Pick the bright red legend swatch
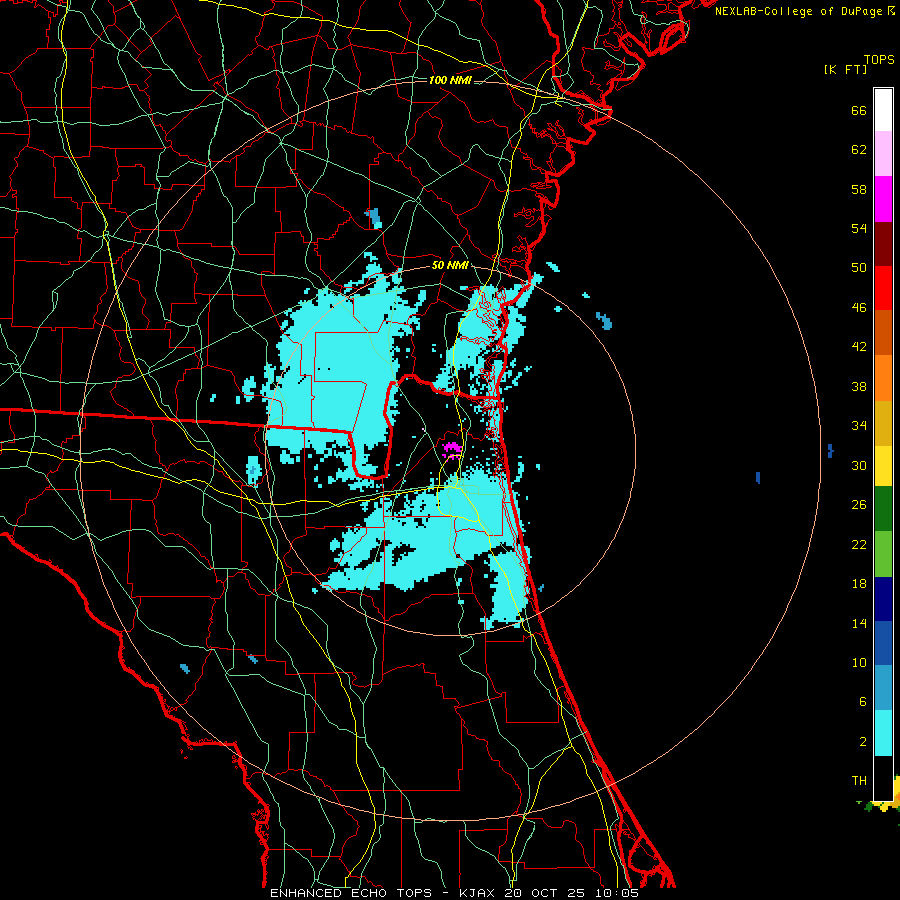This screenshot has width=900, height=900. click(x=883, y=288)
